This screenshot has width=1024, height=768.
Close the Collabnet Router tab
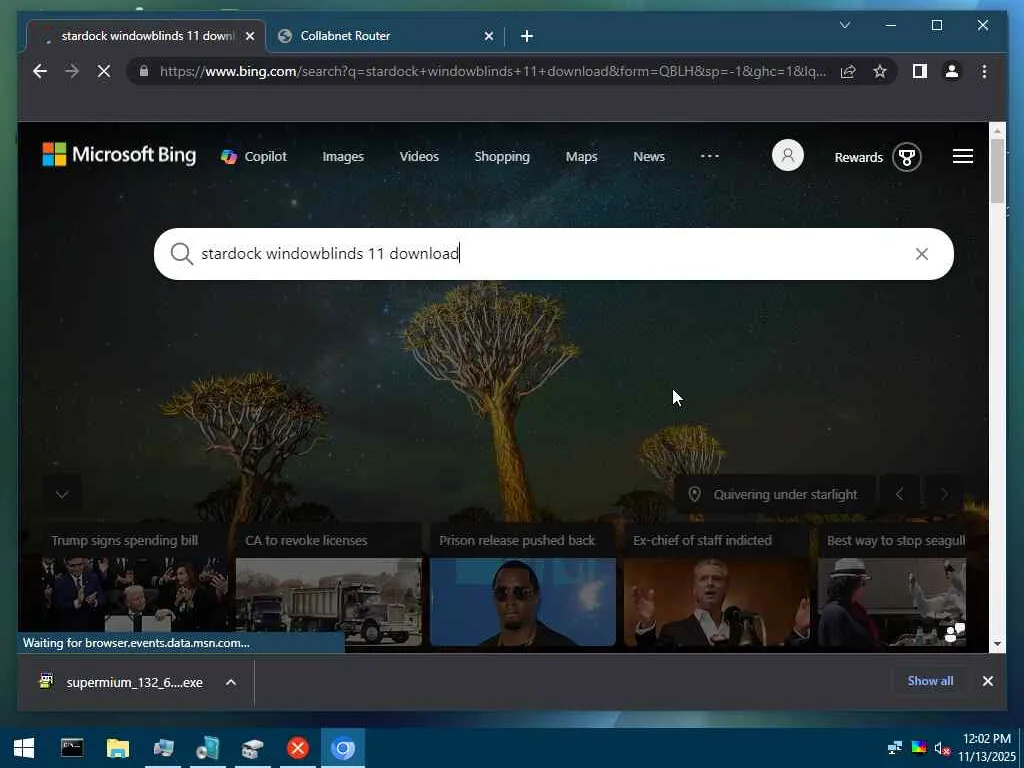[488, 36]
